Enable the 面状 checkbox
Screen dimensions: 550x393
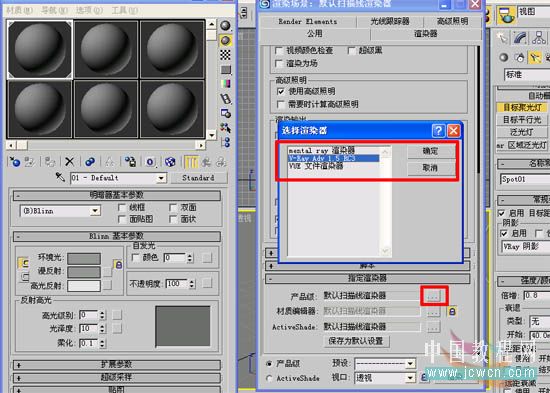coord(173,219)
